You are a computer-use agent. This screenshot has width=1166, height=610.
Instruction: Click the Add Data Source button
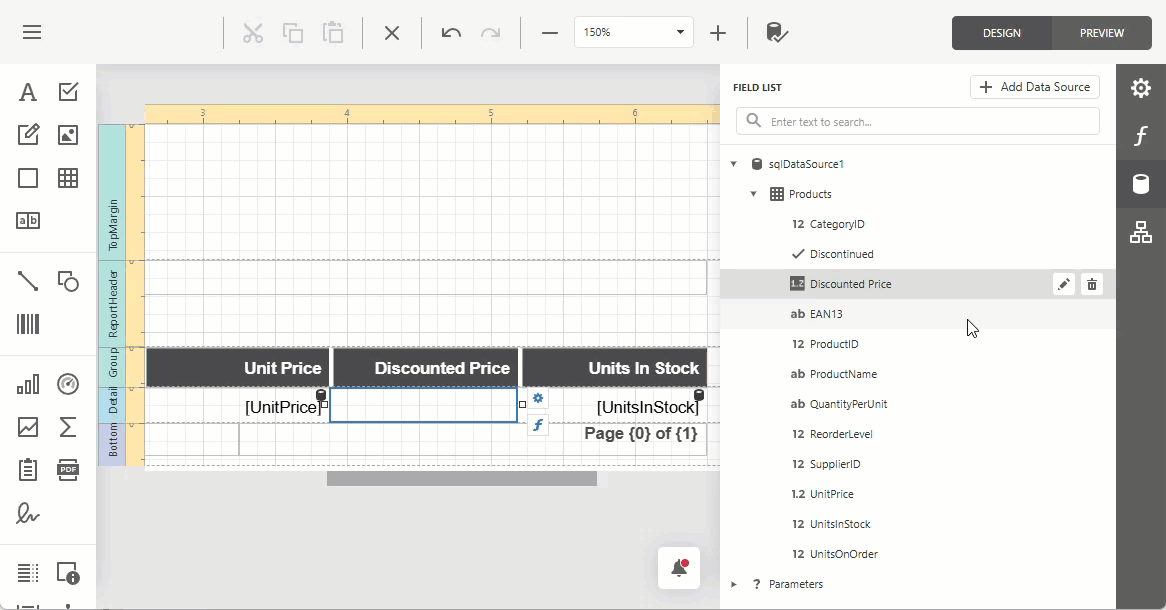tap(1034, 87)
